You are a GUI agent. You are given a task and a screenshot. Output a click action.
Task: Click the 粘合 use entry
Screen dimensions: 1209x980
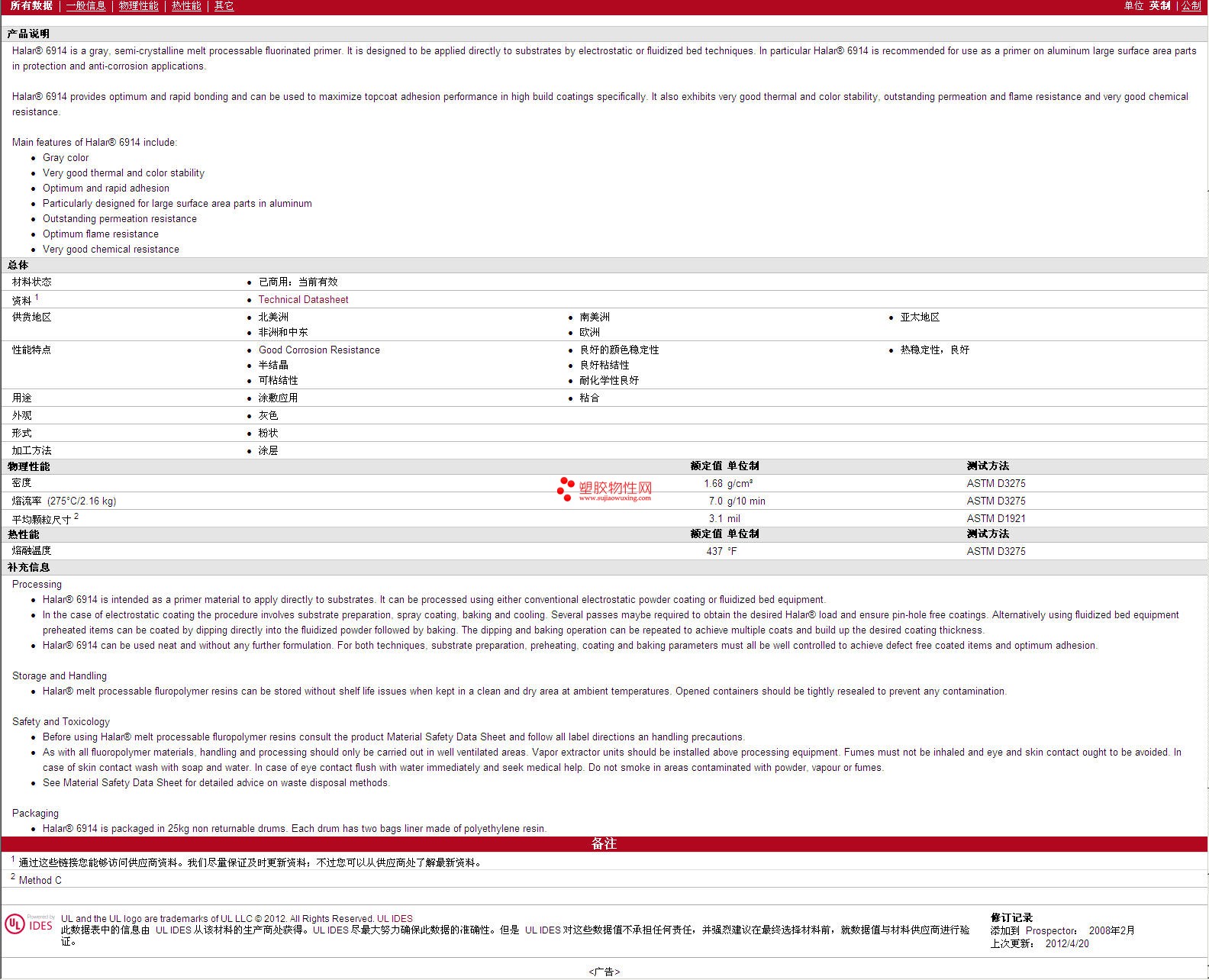pyautogui.click(x=590, y=398)
